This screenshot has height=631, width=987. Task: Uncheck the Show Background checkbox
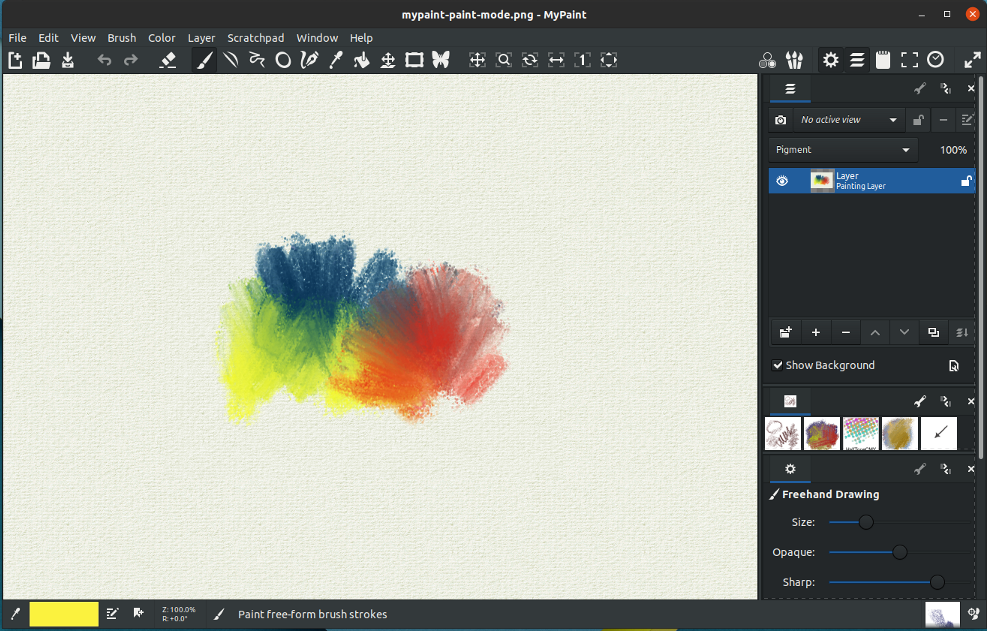tap(778, 365)
